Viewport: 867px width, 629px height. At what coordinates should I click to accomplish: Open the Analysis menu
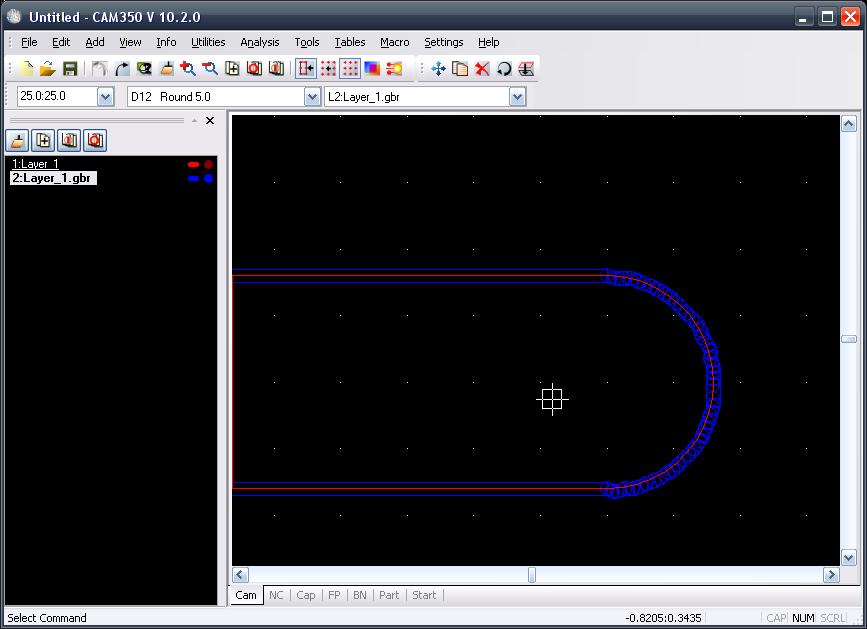click(260, 42)
